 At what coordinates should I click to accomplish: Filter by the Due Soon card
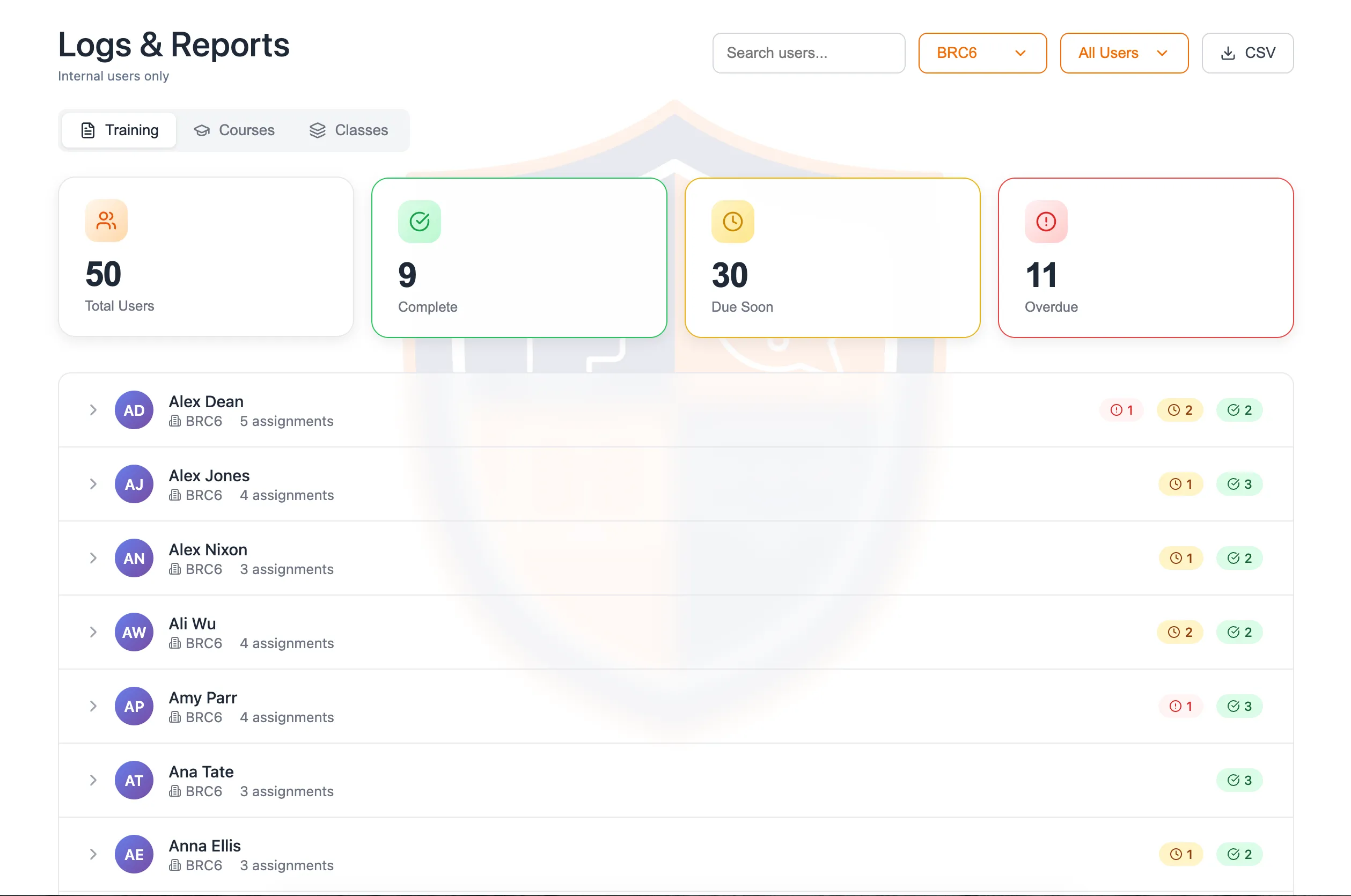tap(832, 258)
